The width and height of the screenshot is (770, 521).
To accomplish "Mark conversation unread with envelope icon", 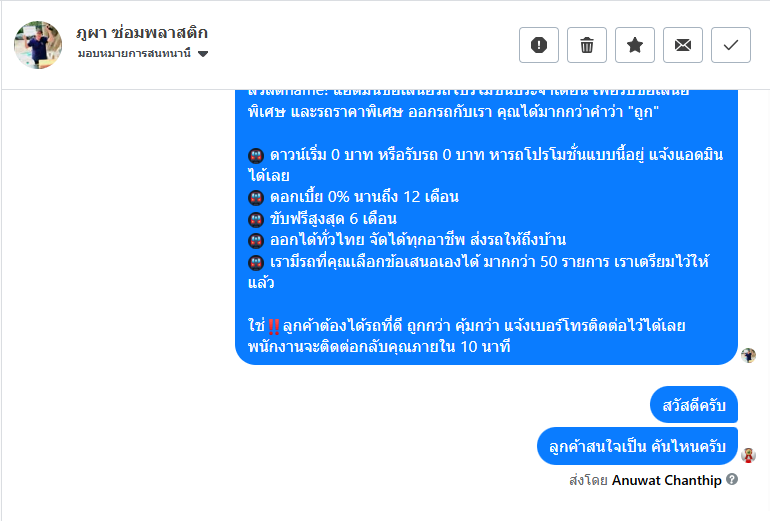I will pos(683,45).
